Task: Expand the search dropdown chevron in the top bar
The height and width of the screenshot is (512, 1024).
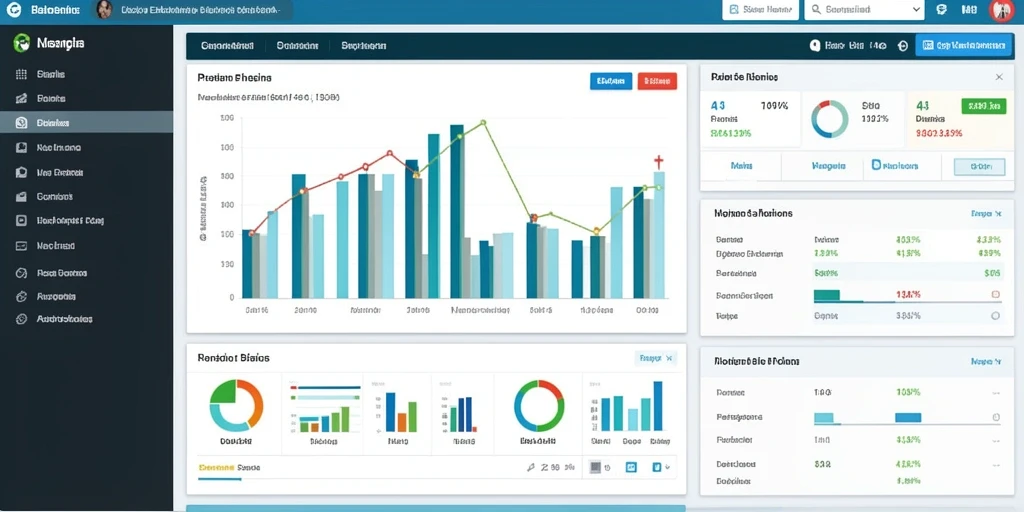Action: coord(917,10)
